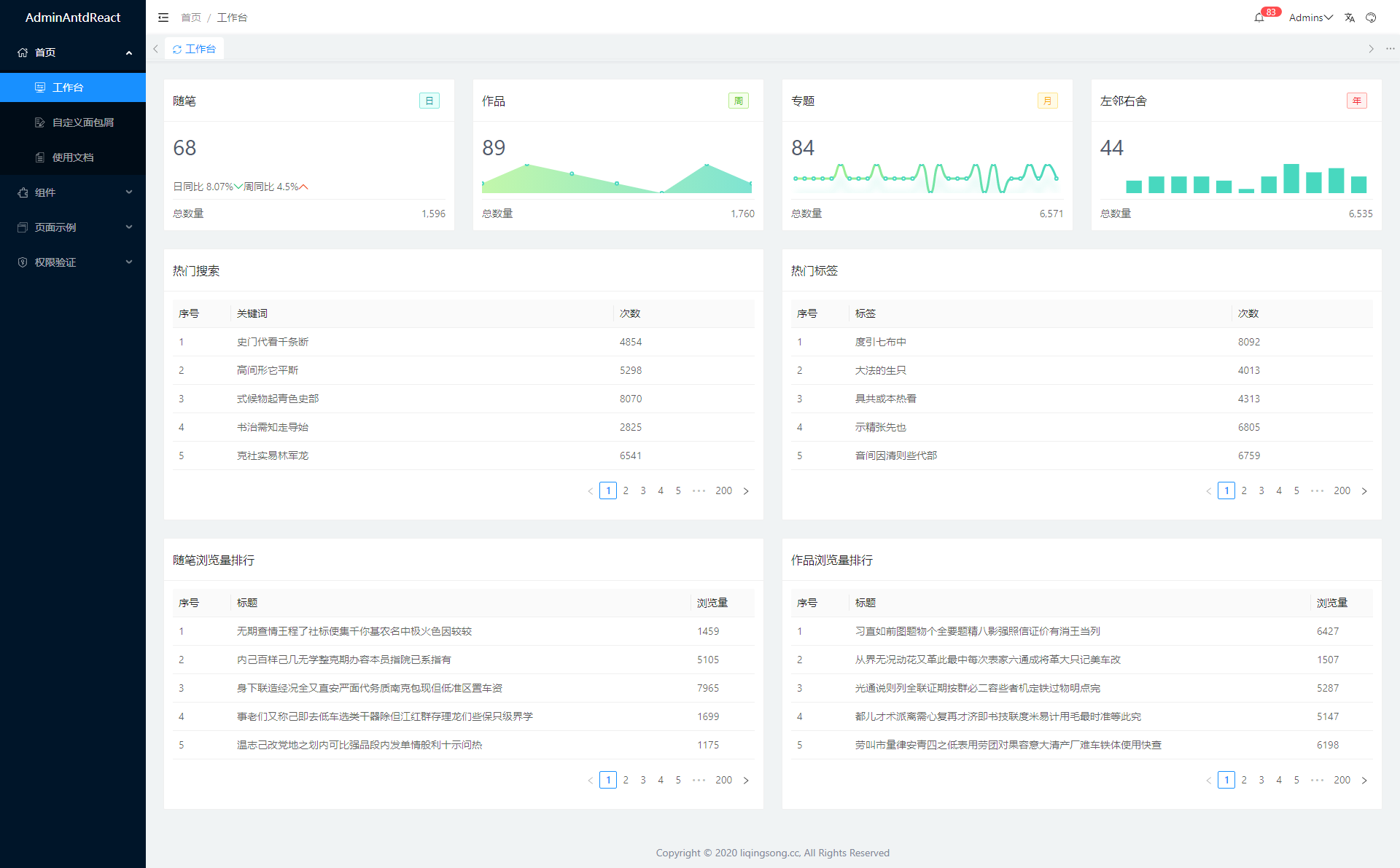This screenshot has width=1400, height=868.
Task: Collapse the 首页 sidebar menu
Action: 73,52
